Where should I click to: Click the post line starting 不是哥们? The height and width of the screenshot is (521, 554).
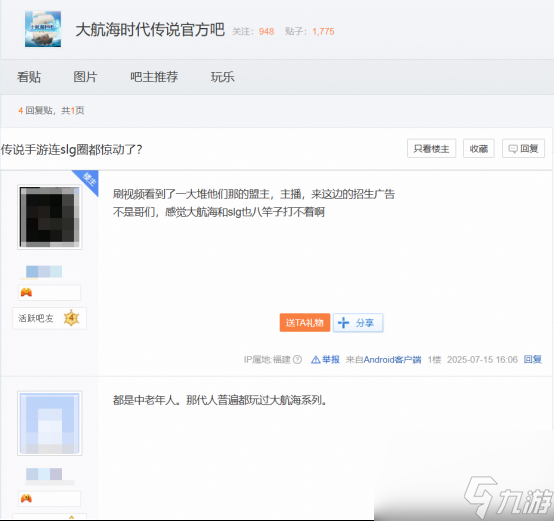[x=219, y=212]
